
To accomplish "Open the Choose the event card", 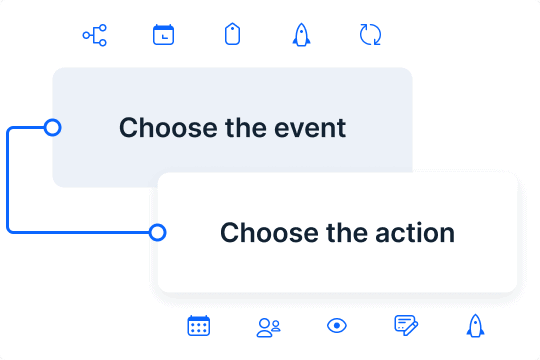I will pos(232,127).
